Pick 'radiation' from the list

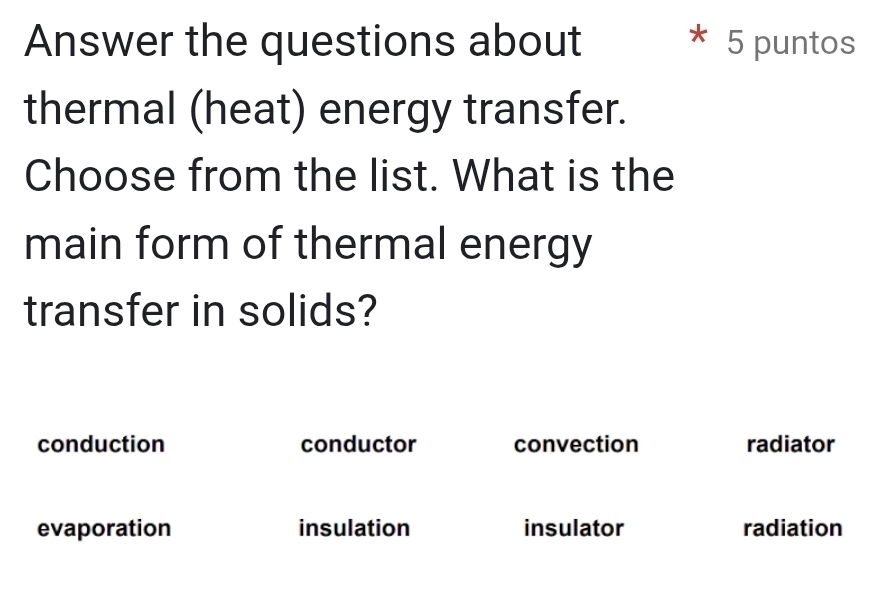792,528
